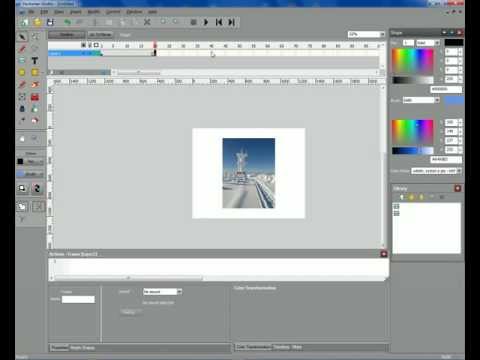Undo the last action with the green arrow

click(x=68, y=22)
